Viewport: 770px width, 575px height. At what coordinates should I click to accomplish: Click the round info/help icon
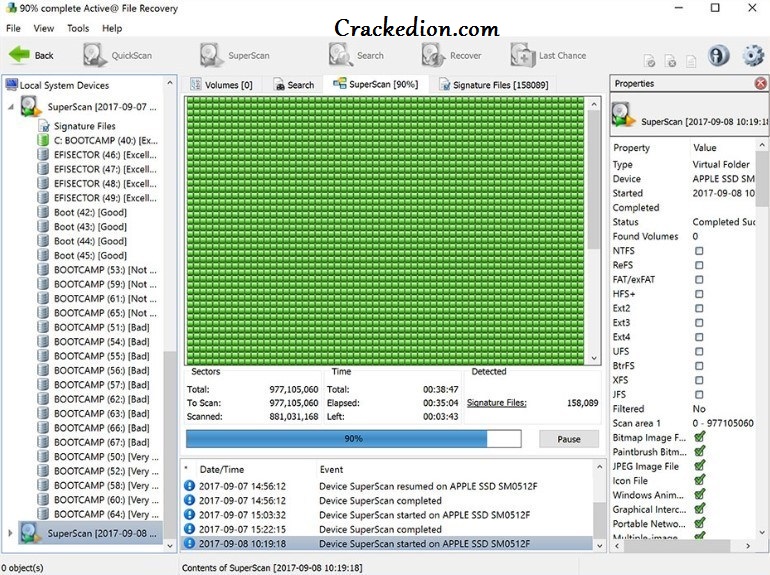coord(718,55)
